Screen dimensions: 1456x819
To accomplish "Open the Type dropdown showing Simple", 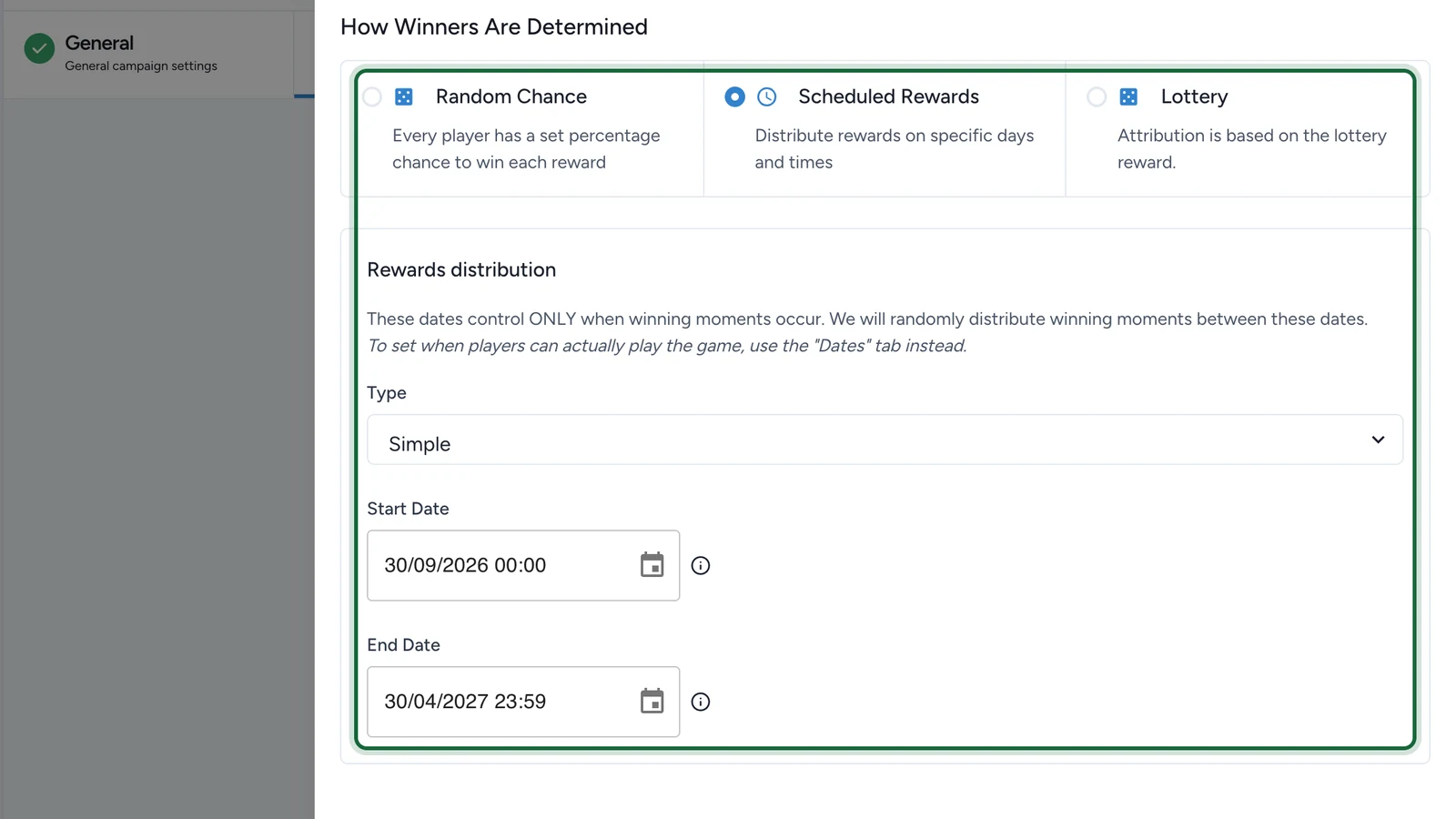I will click(885, 440).
